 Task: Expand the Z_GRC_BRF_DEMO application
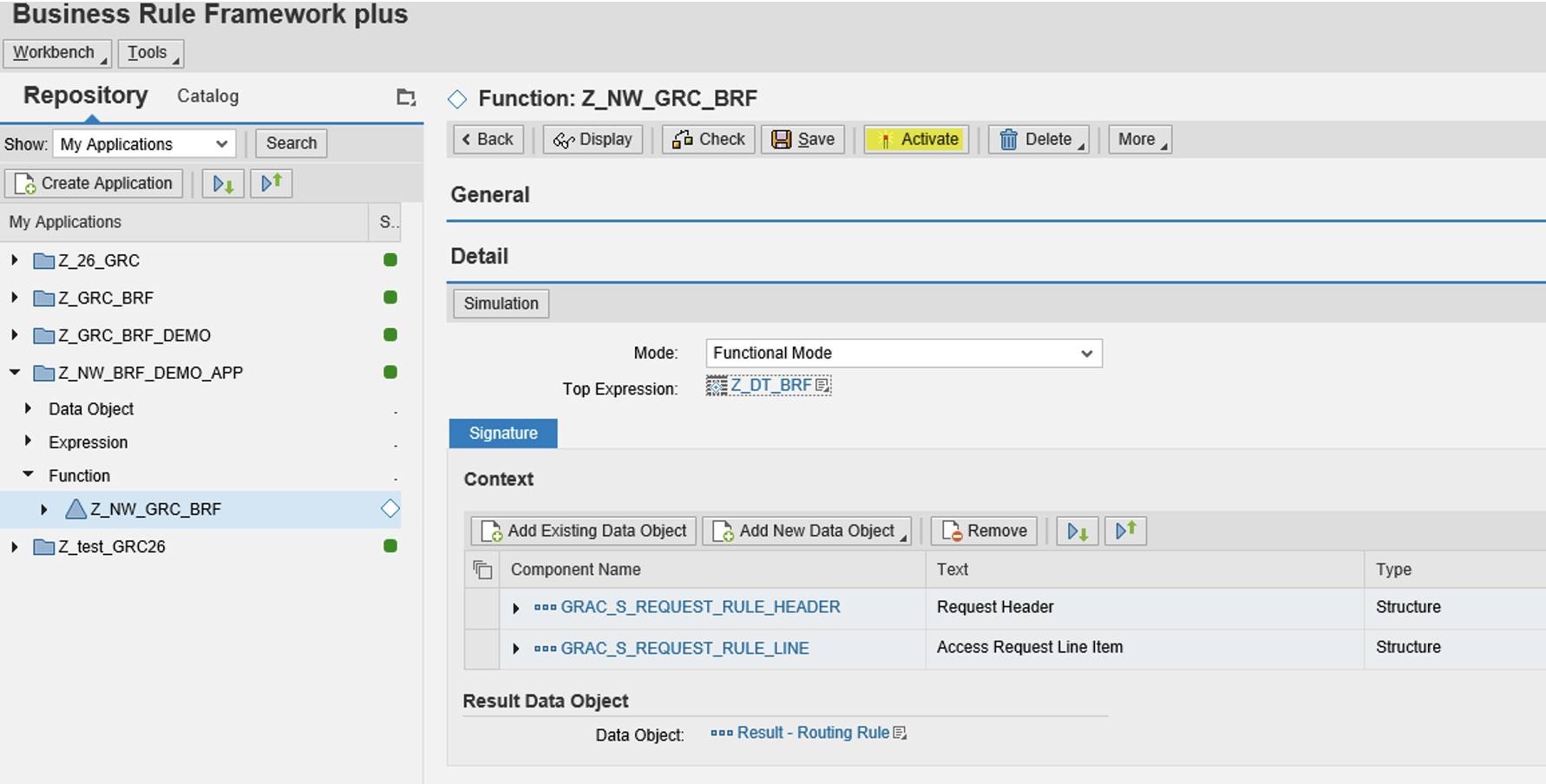(x=15, y=335)
